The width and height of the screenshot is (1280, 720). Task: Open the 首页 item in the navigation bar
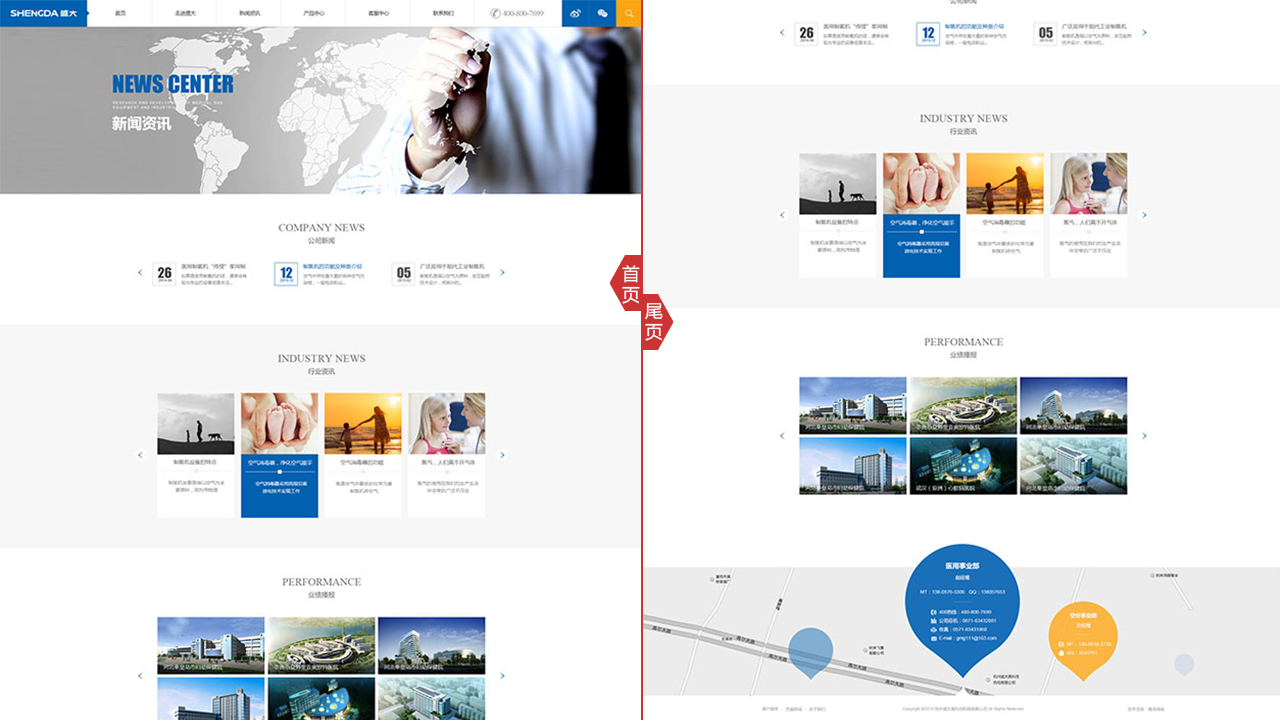[120, 13]
